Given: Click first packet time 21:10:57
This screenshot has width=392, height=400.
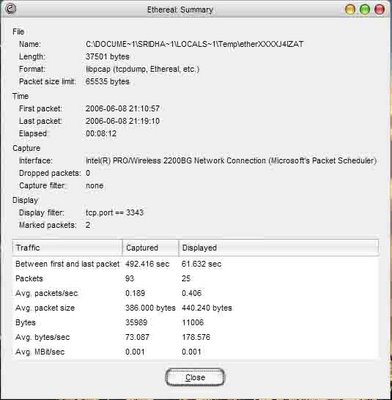Looking at the screenshot, I should (122, 109).
